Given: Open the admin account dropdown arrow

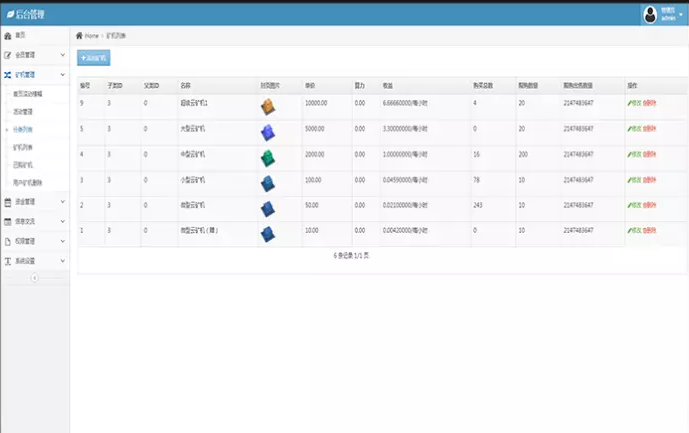Looking at the screenshot, I should 681,15.
